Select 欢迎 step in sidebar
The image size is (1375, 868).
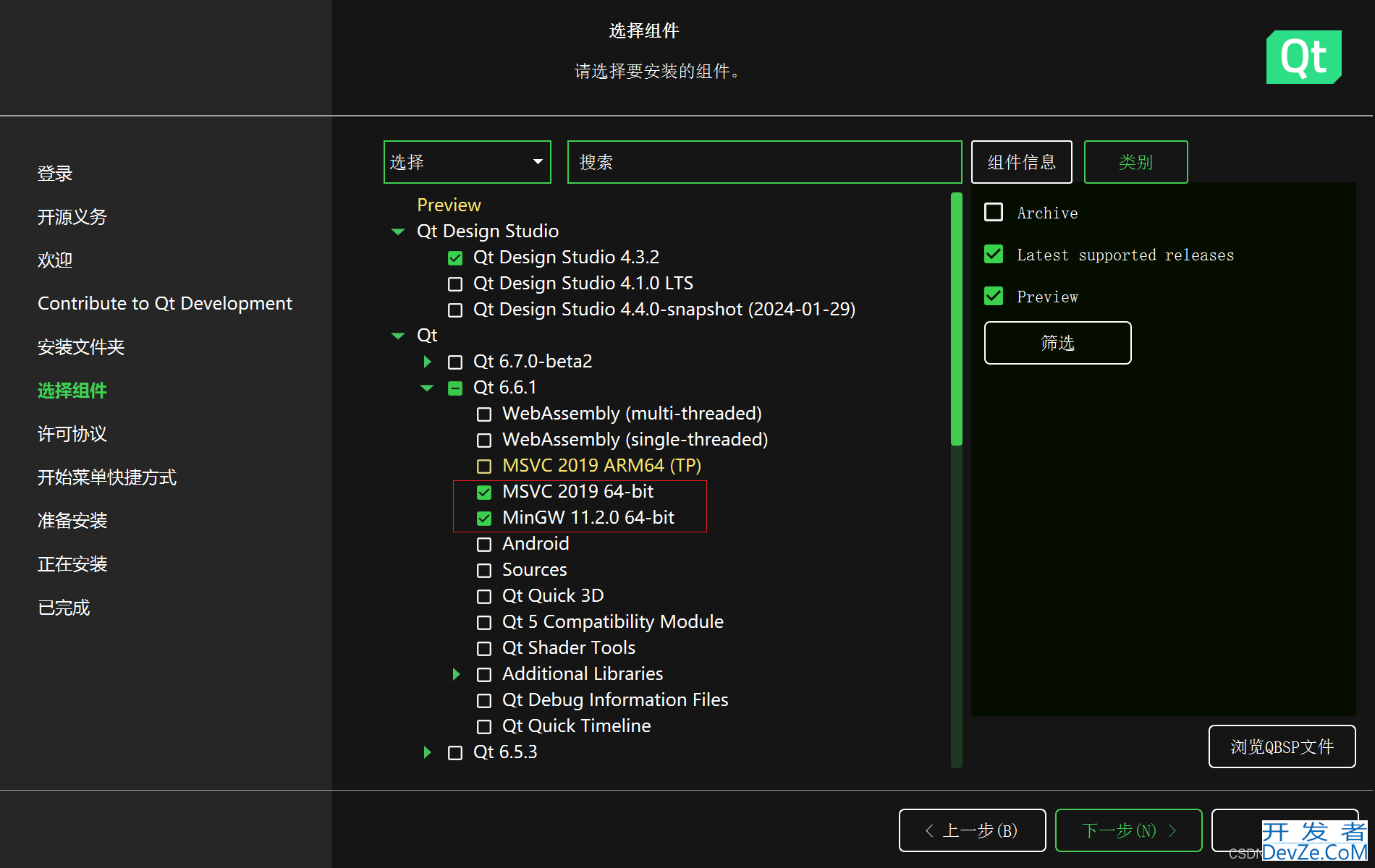coord(55,260)
